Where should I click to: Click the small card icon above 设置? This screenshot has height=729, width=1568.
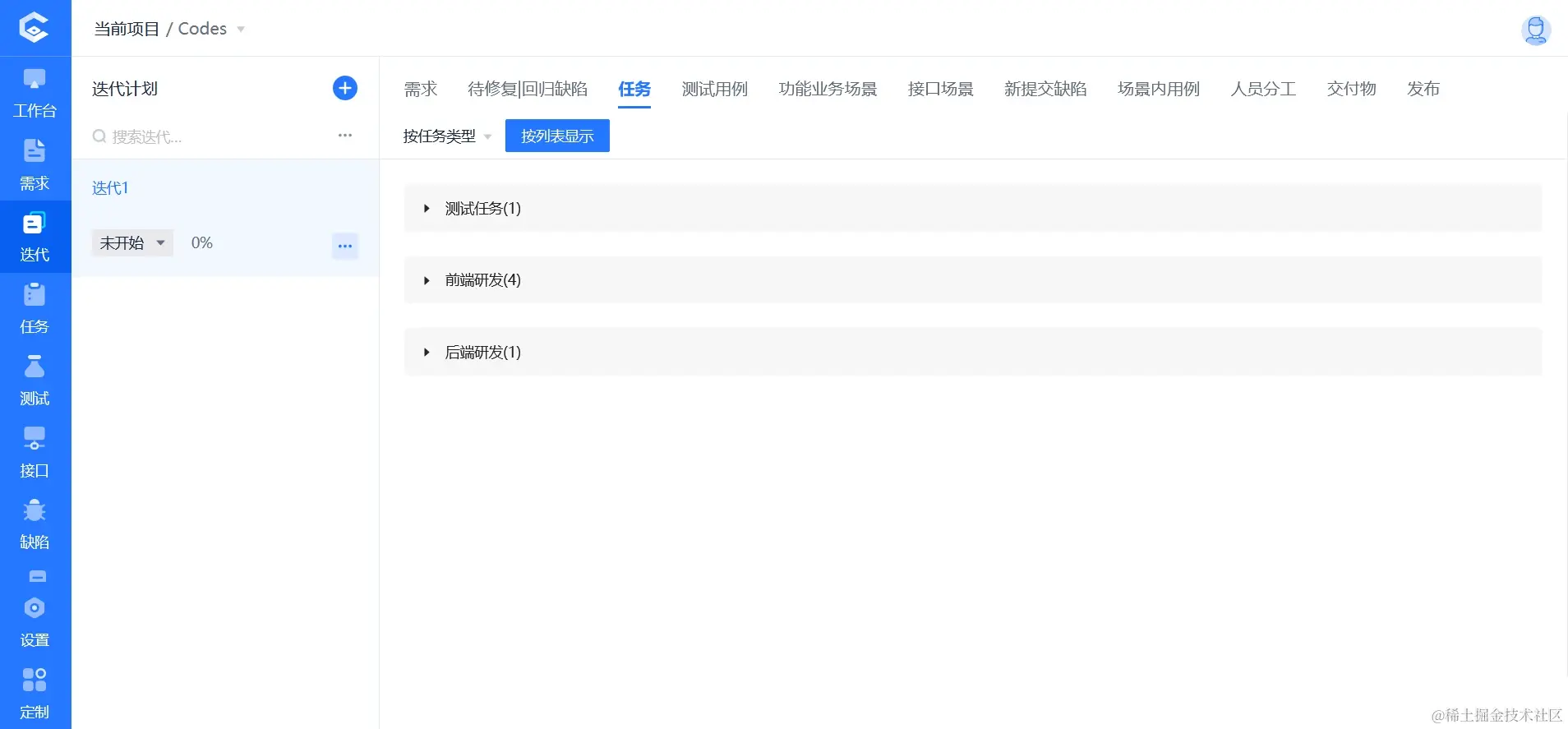point(38,576)
